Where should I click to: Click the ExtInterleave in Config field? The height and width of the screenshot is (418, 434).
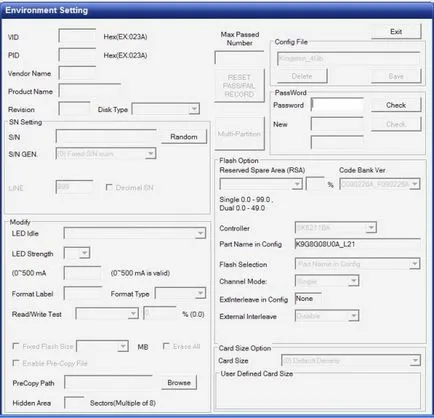[308, 298]
